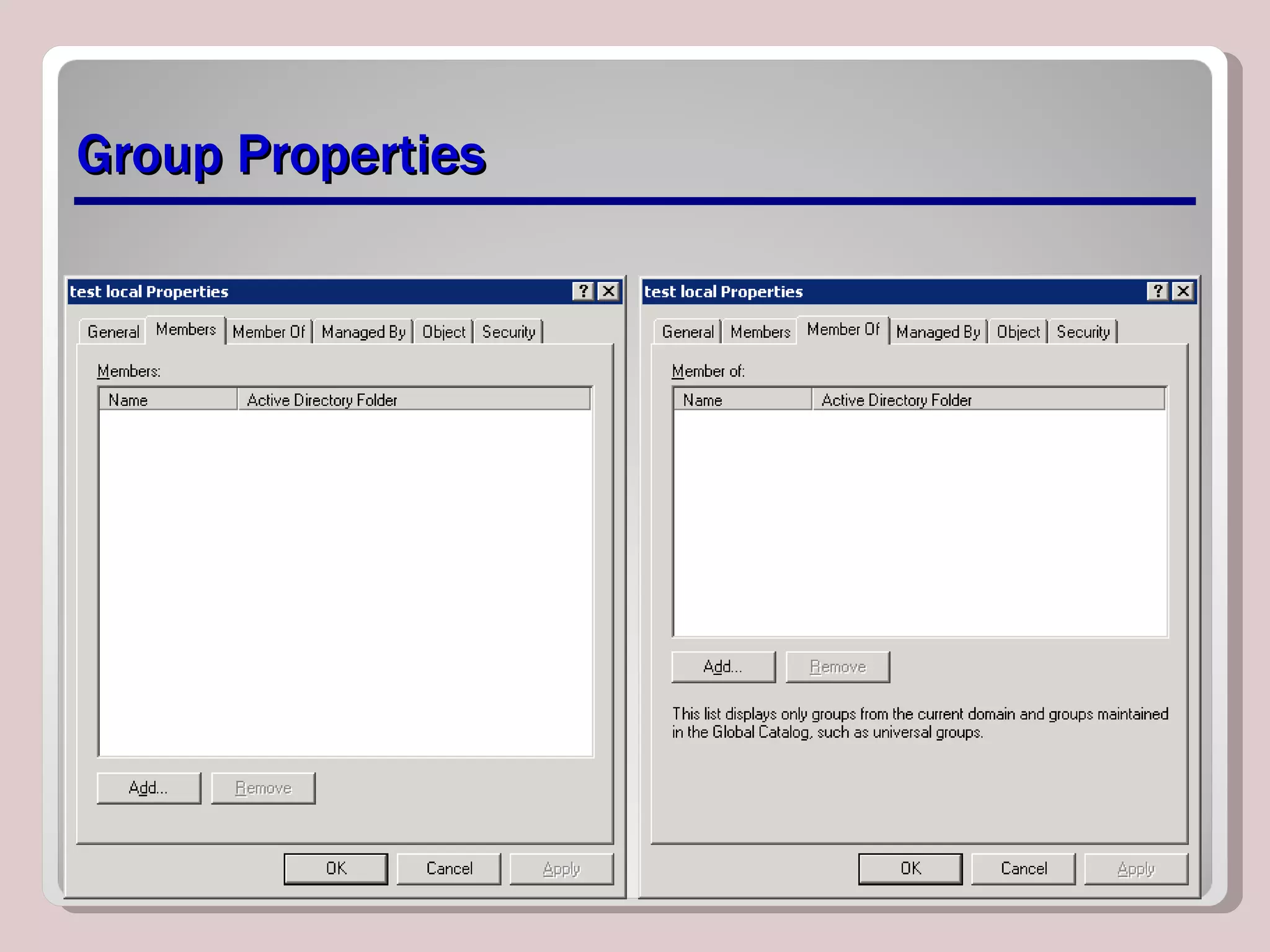Sort by Name column in Members list

tap(168, 400)
